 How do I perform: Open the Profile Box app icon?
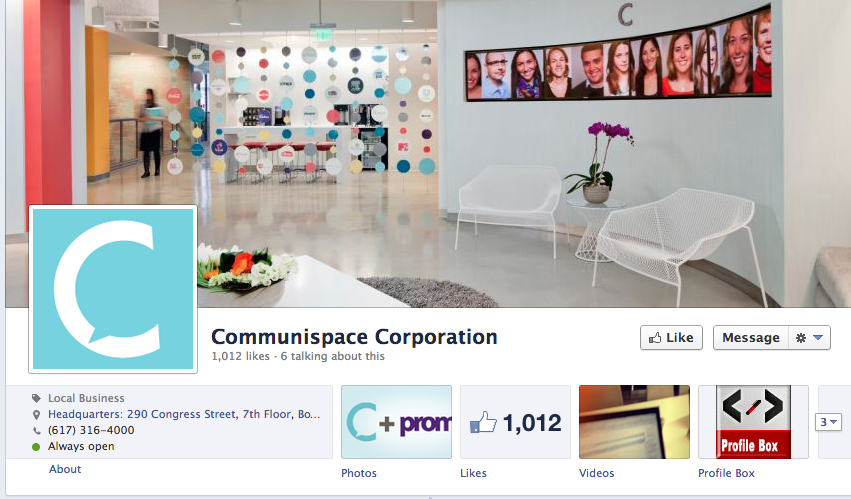(753, 422)
